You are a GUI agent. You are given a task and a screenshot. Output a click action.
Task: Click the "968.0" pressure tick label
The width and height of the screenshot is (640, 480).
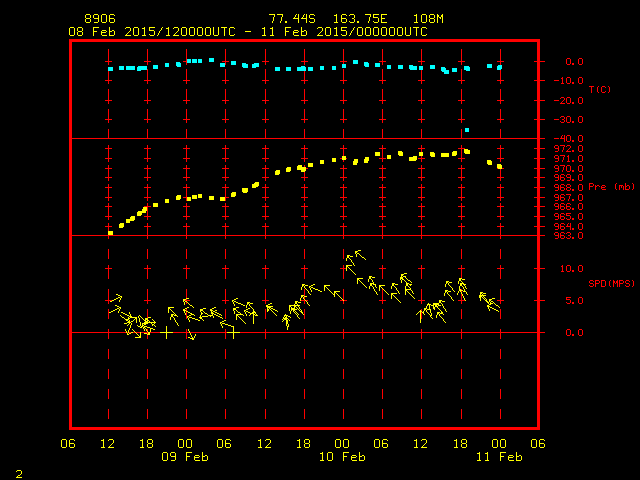pyautogui.click(x=569, y=188)
